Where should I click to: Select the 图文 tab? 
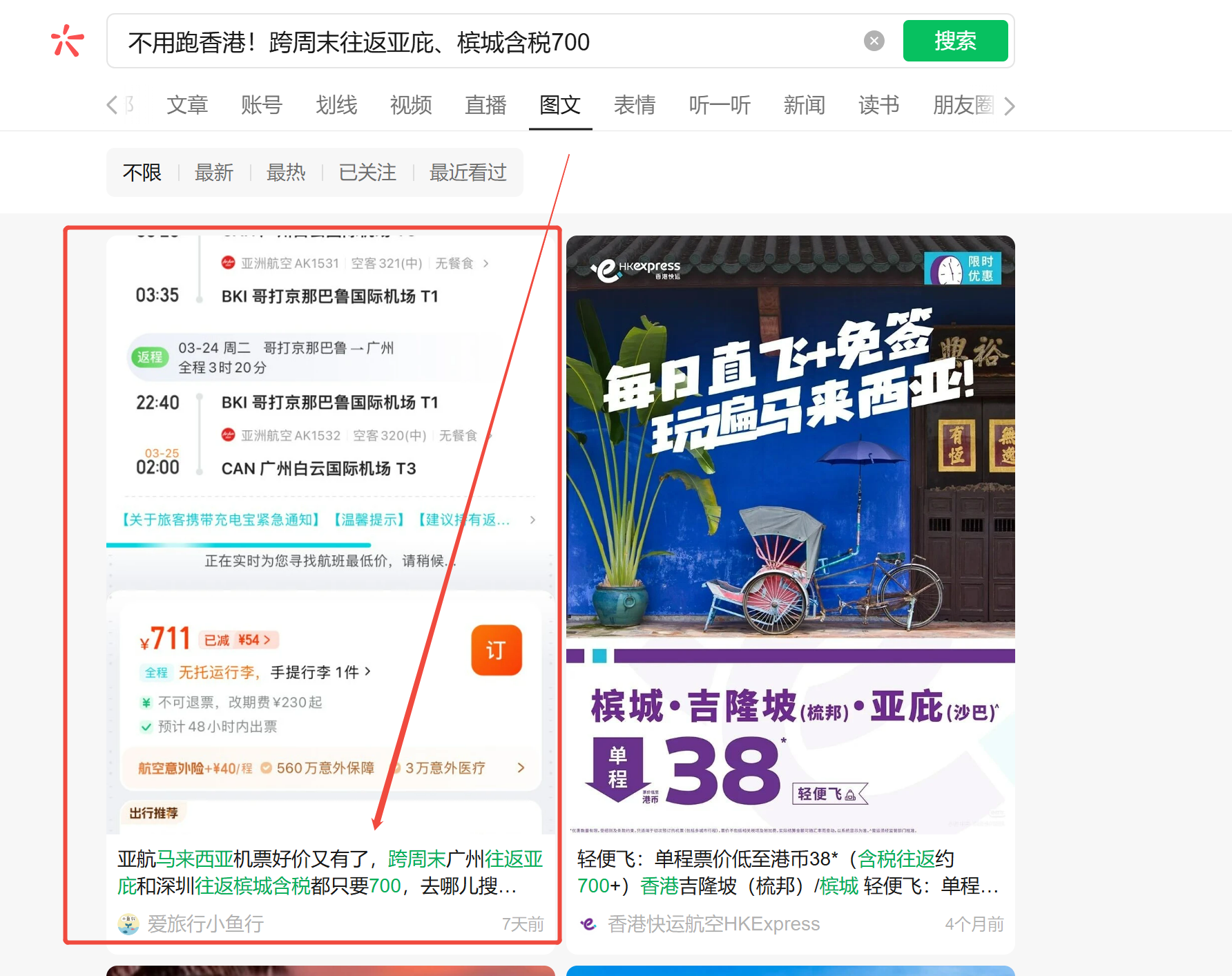click(x=560, y=105)
